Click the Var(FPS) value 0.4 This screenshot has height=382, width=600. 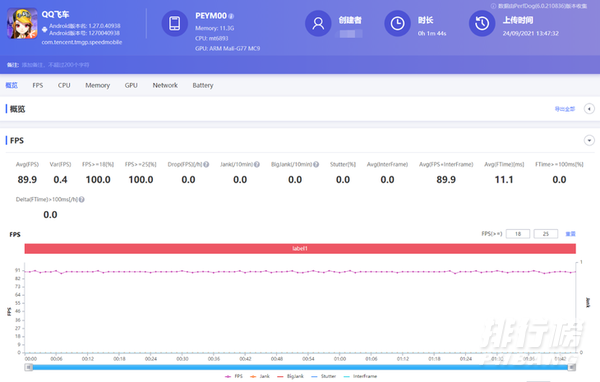point(60,180)
